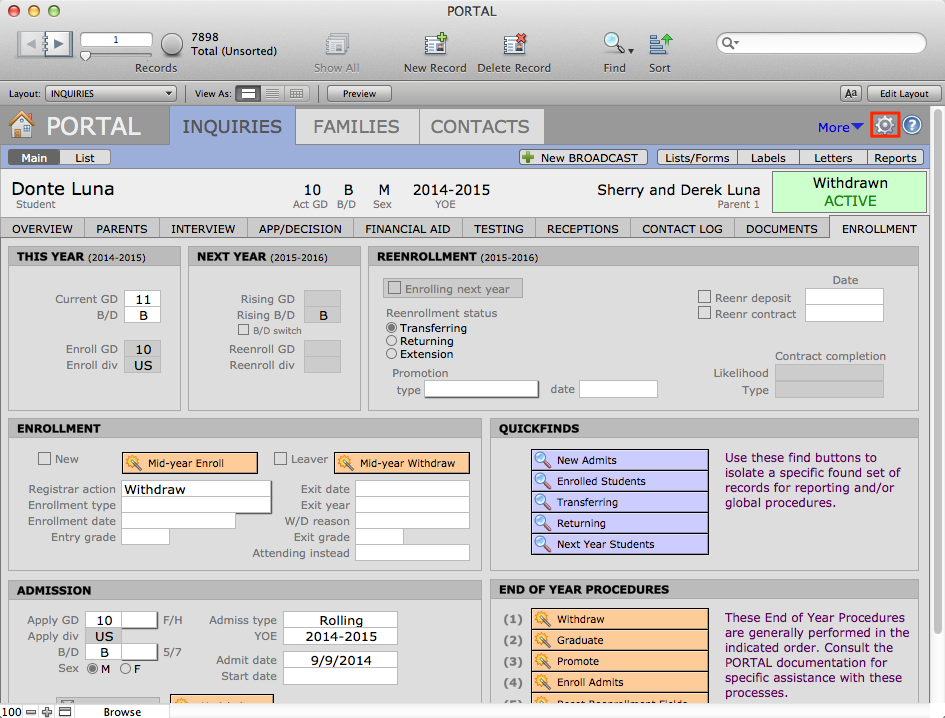Check the Reenr contract checkbox
The height and width of the screenshot is (718, 945).
(x=704, y=313)
